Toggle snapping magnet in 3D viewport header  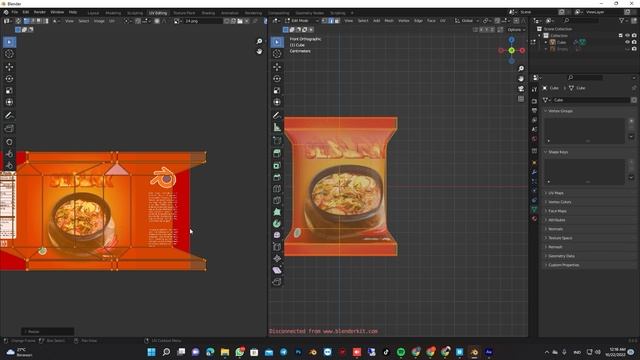click(497, 21)
